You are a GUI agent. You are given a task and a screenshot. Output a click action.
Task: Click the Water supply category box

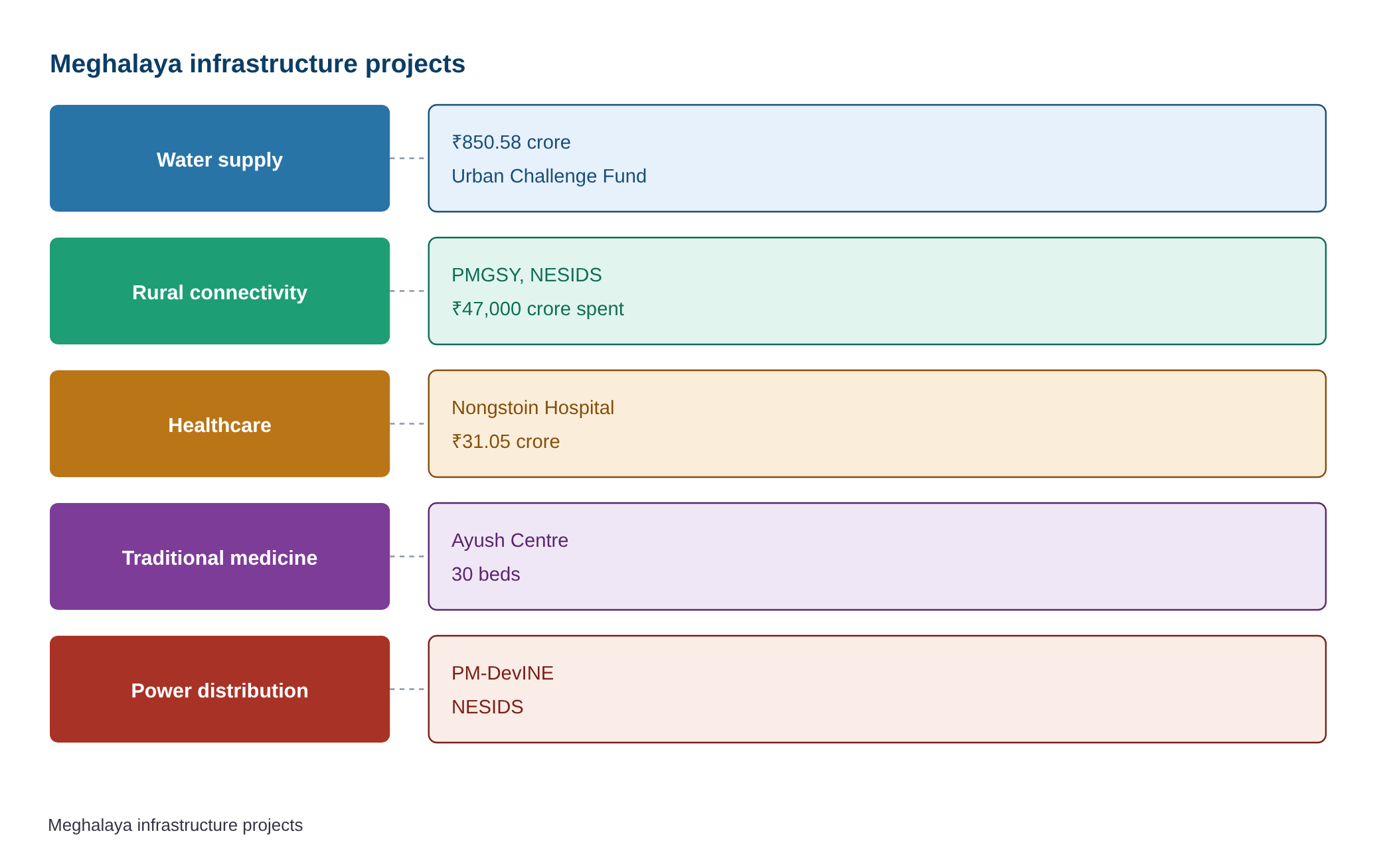click(x=220, y=159)
